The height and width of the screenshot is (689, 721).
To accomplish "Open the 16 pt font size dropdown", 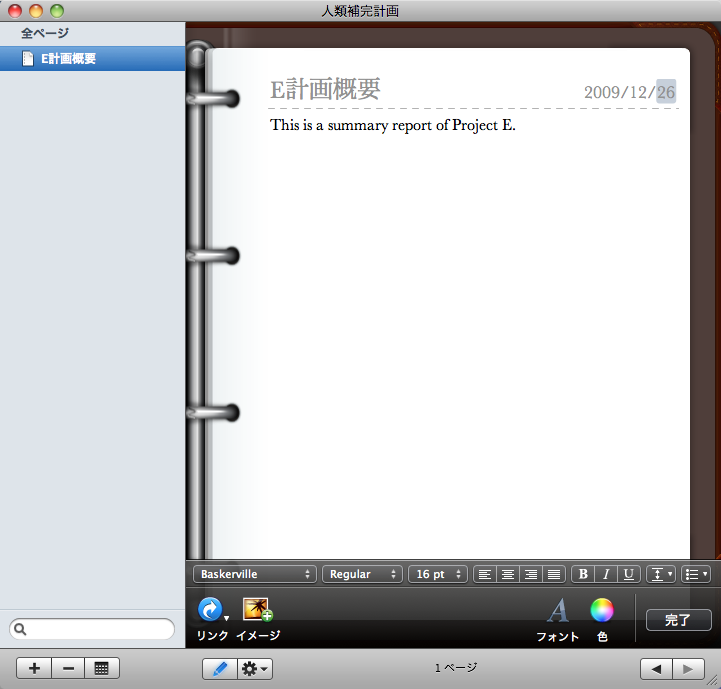I will coord(438,574).
